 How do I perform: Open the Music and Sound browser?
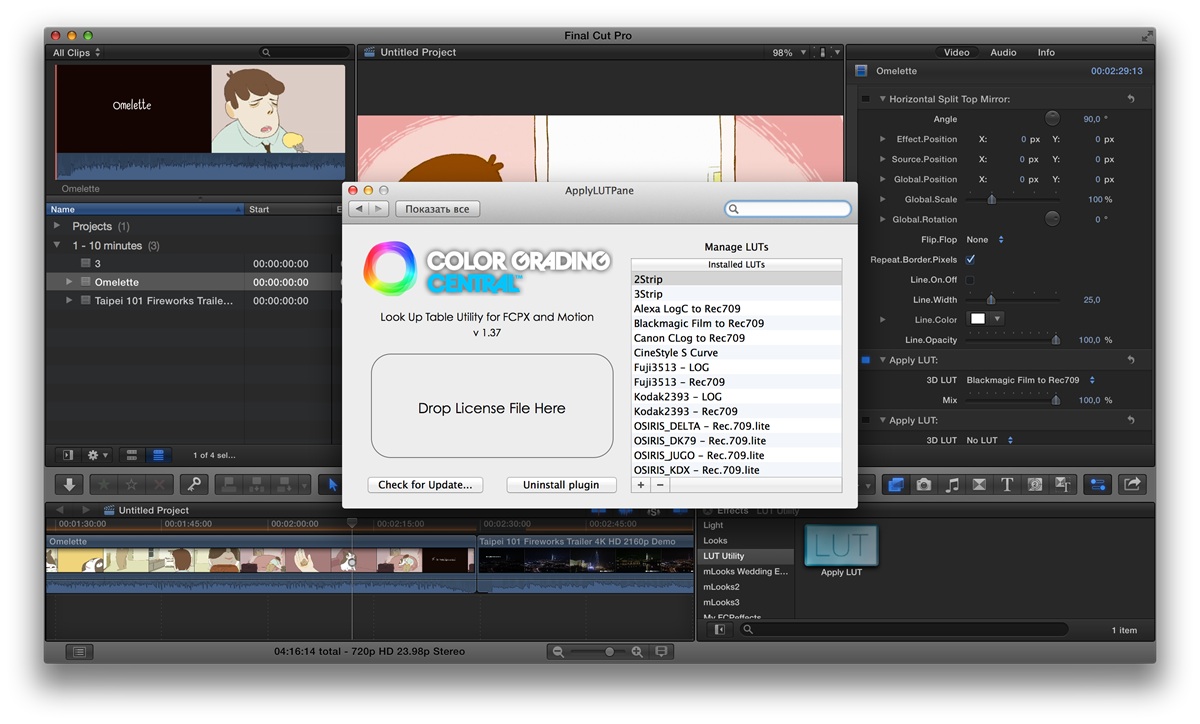[952, 484]
